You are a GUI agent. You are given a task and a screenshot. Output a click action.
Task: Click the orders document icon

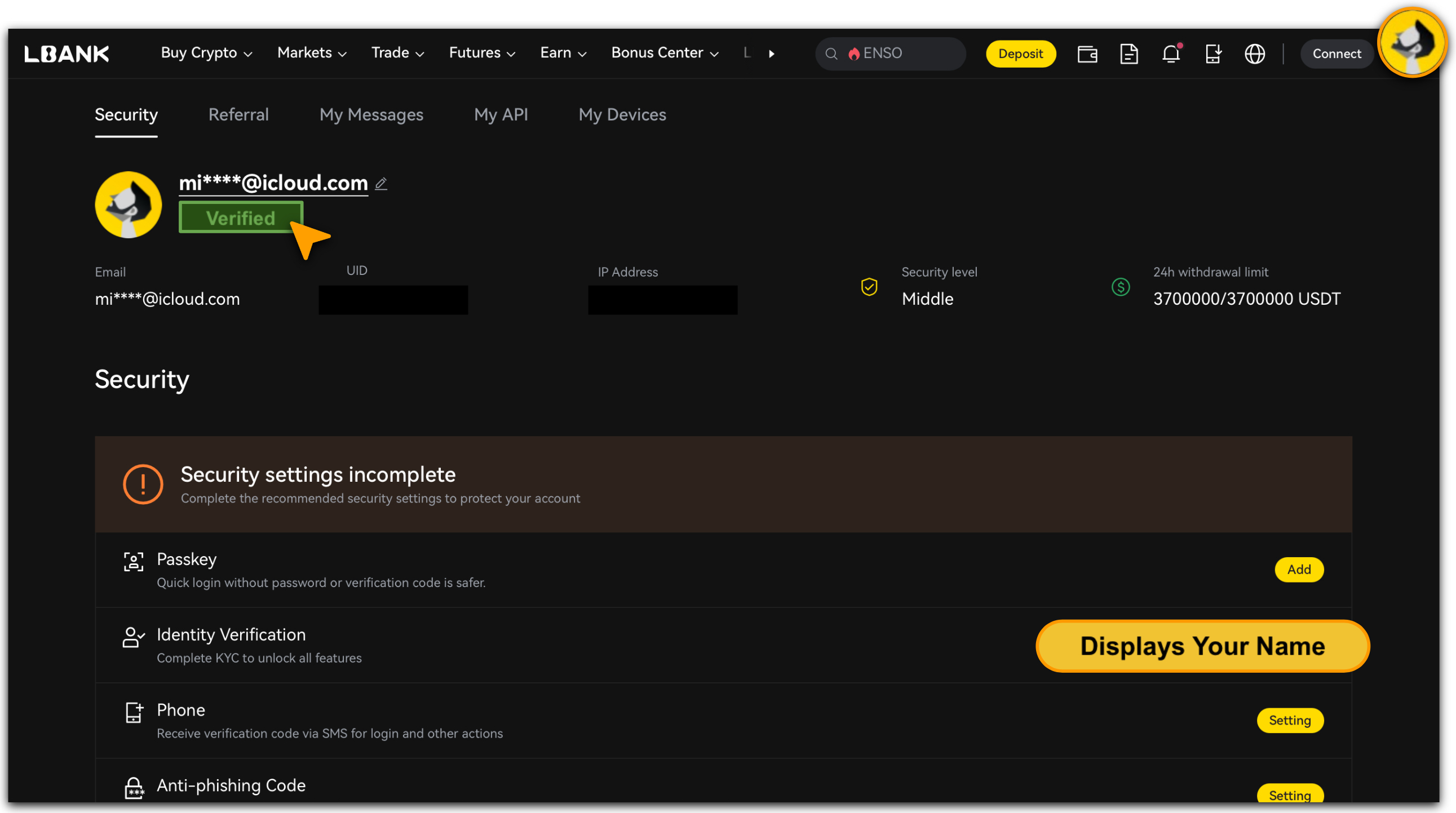1128,54
